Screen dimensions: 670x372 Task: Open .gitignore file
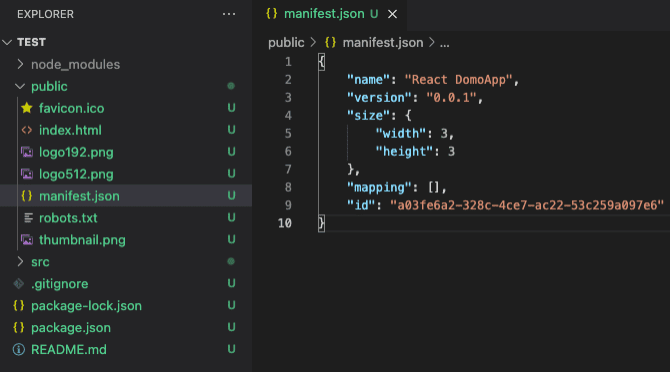click(x=59, y=284)
